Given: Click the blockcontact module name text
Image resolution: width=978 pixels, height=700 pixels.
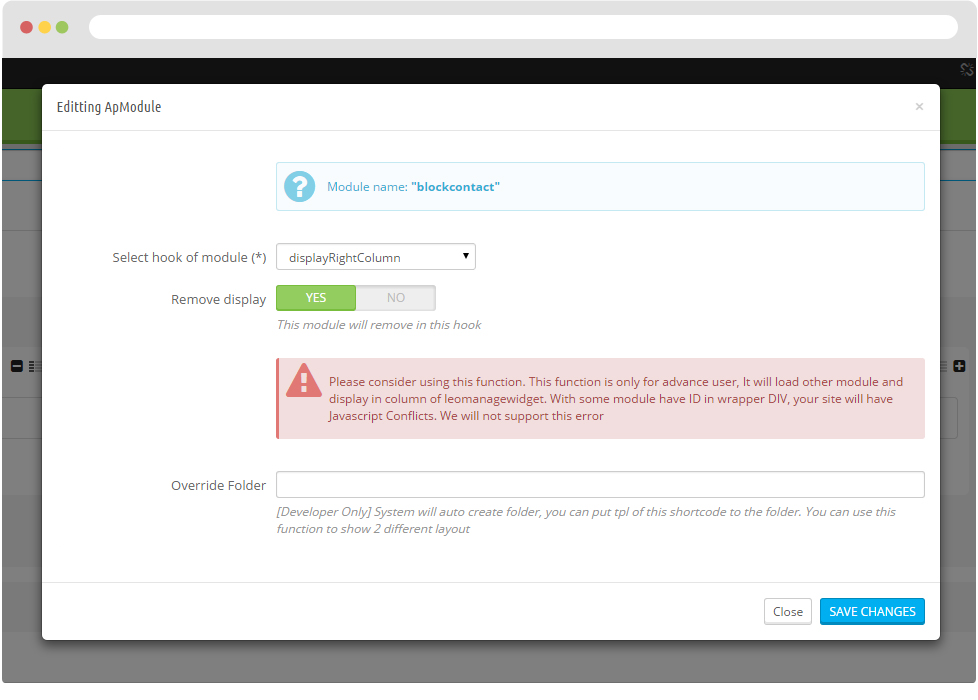Looking at the screenshot, I should [455, 187].
